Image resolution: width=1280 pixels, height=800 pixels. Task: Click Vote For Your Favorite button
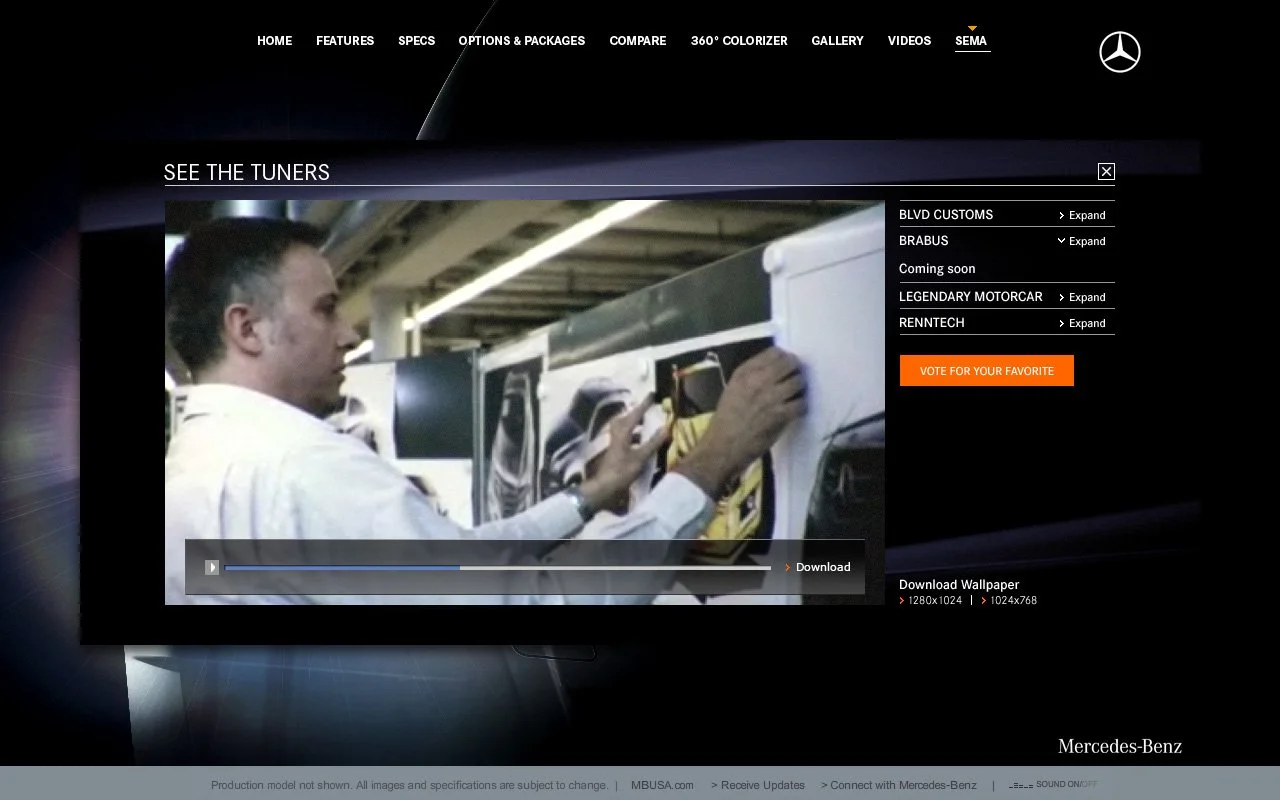(987, 371)
